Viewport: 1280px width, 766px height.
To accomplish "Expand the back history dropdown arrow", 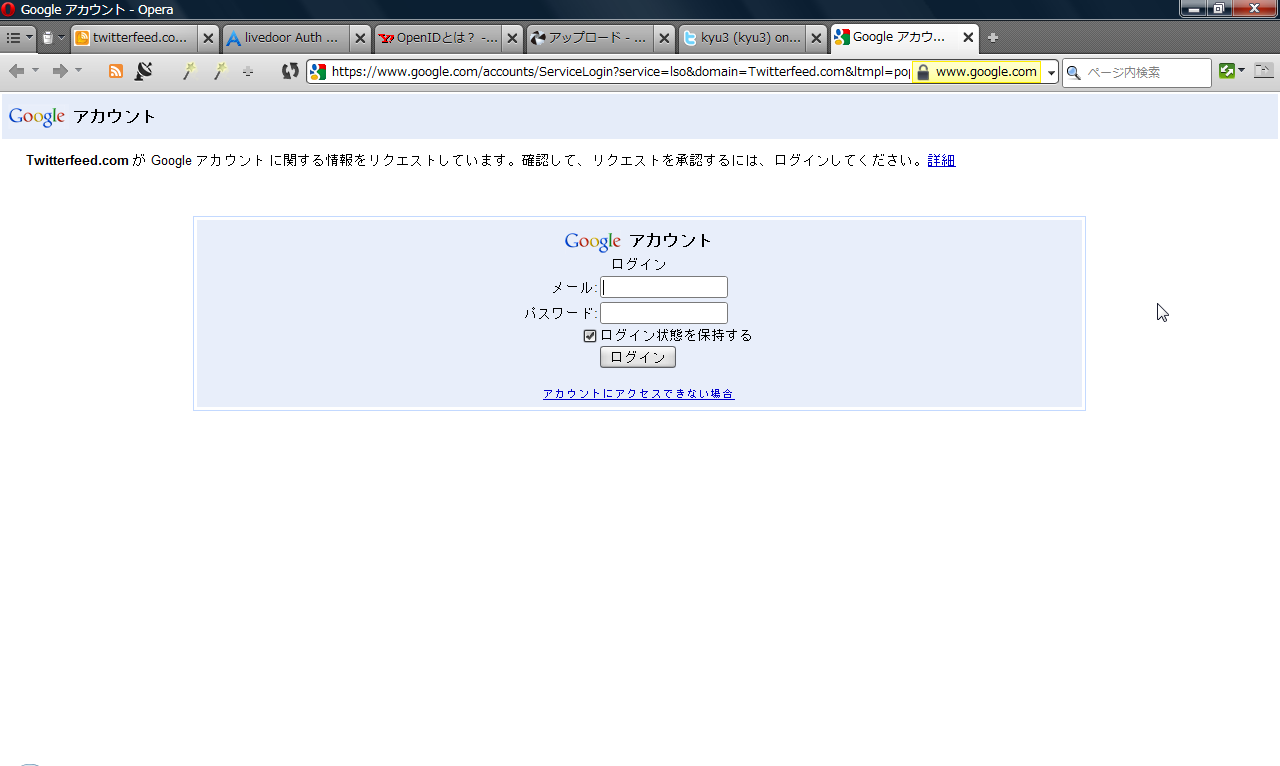I will [x=35, y=71].
